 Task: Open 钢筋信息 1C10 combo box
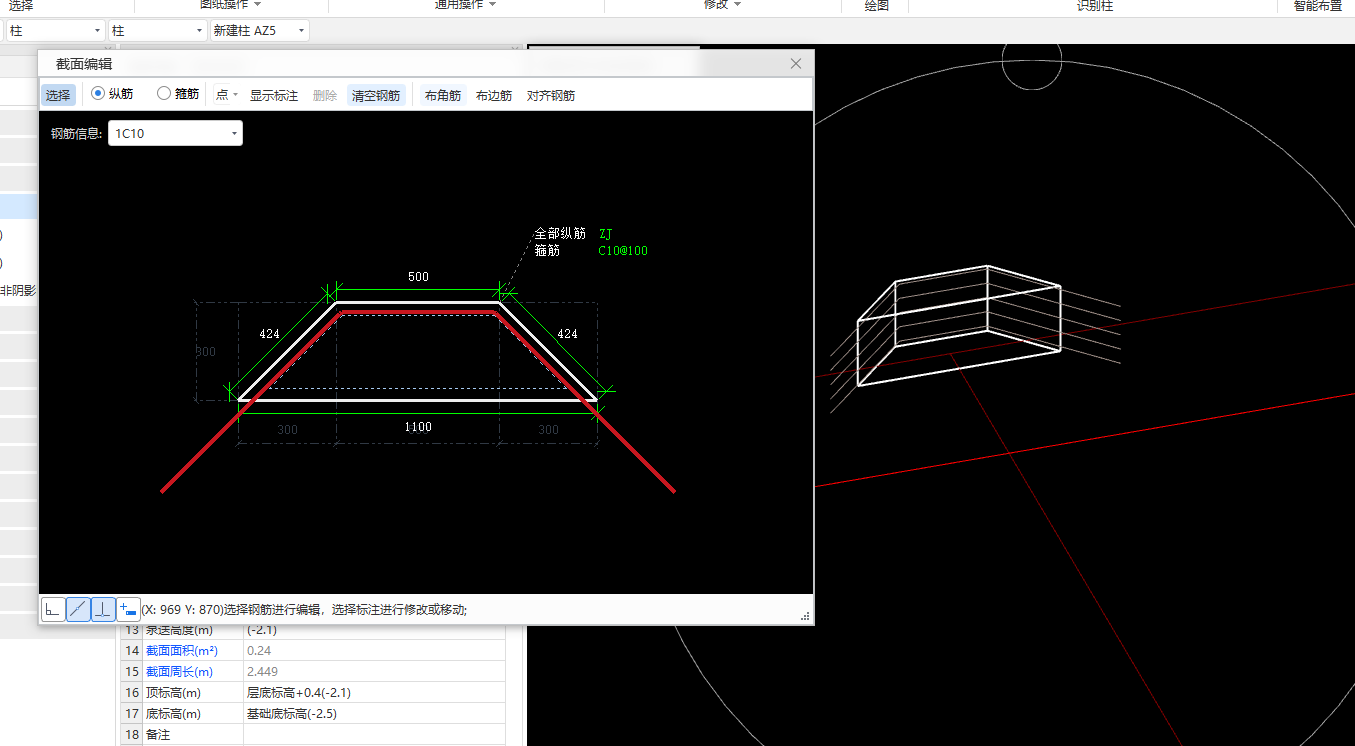(x=175, y=133)
